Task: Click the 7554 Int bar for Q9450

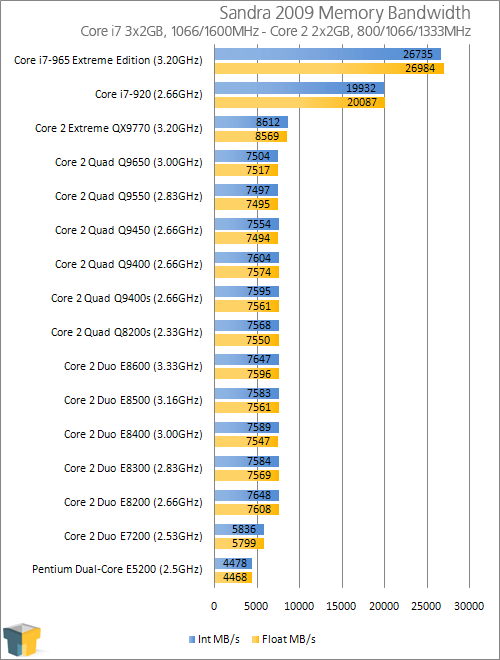Action: tap(247, 224)
